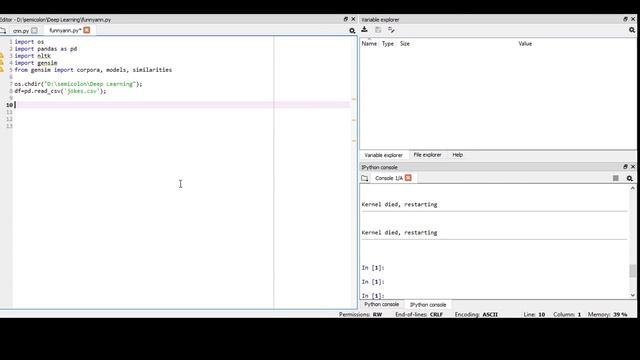This screenshot has width=640, height=360.
Task: Sort variables by the Size column
Action: [x=404, y=44]
